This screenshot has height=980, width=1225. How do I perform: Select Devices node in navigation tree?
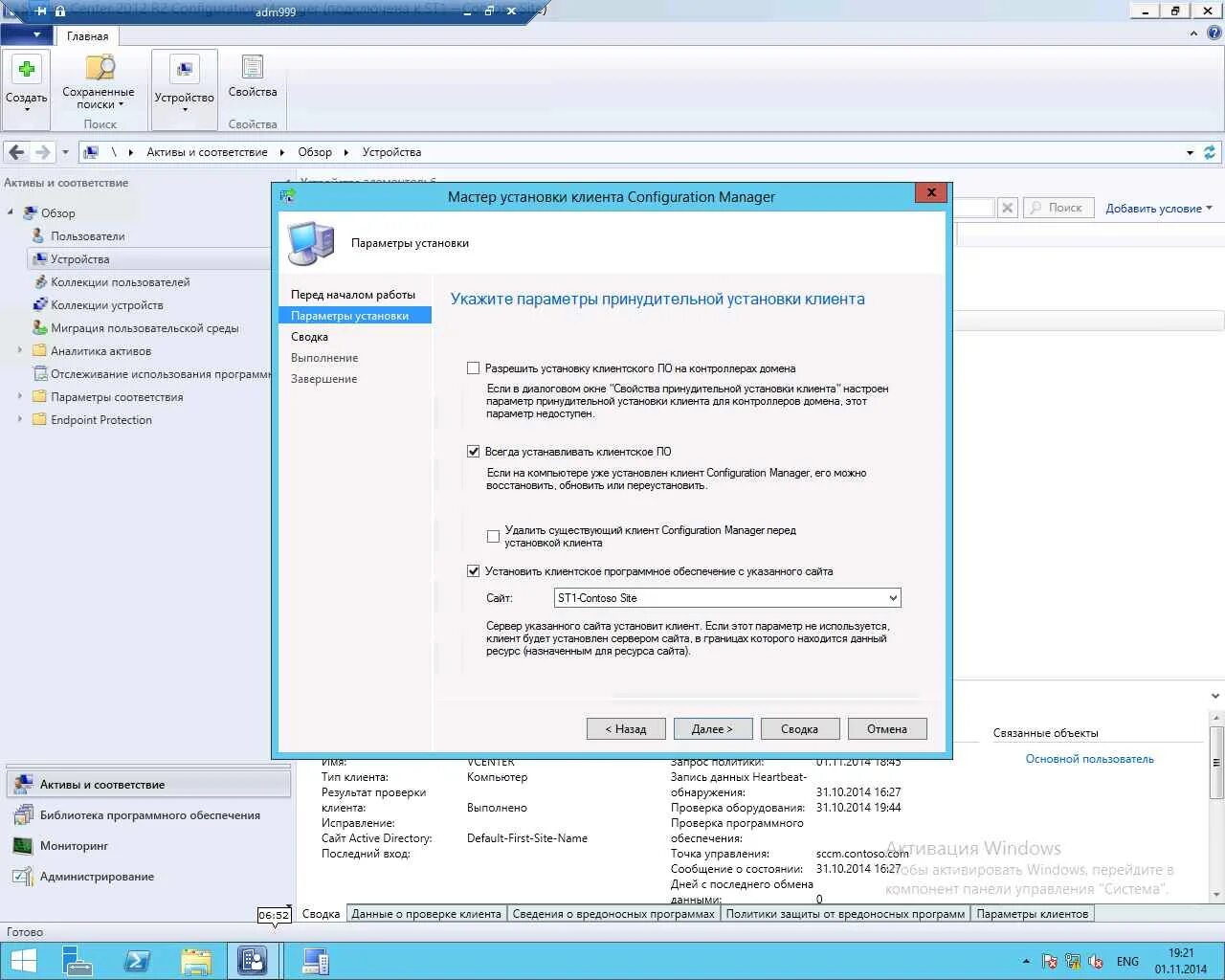(x=79, y=259)
